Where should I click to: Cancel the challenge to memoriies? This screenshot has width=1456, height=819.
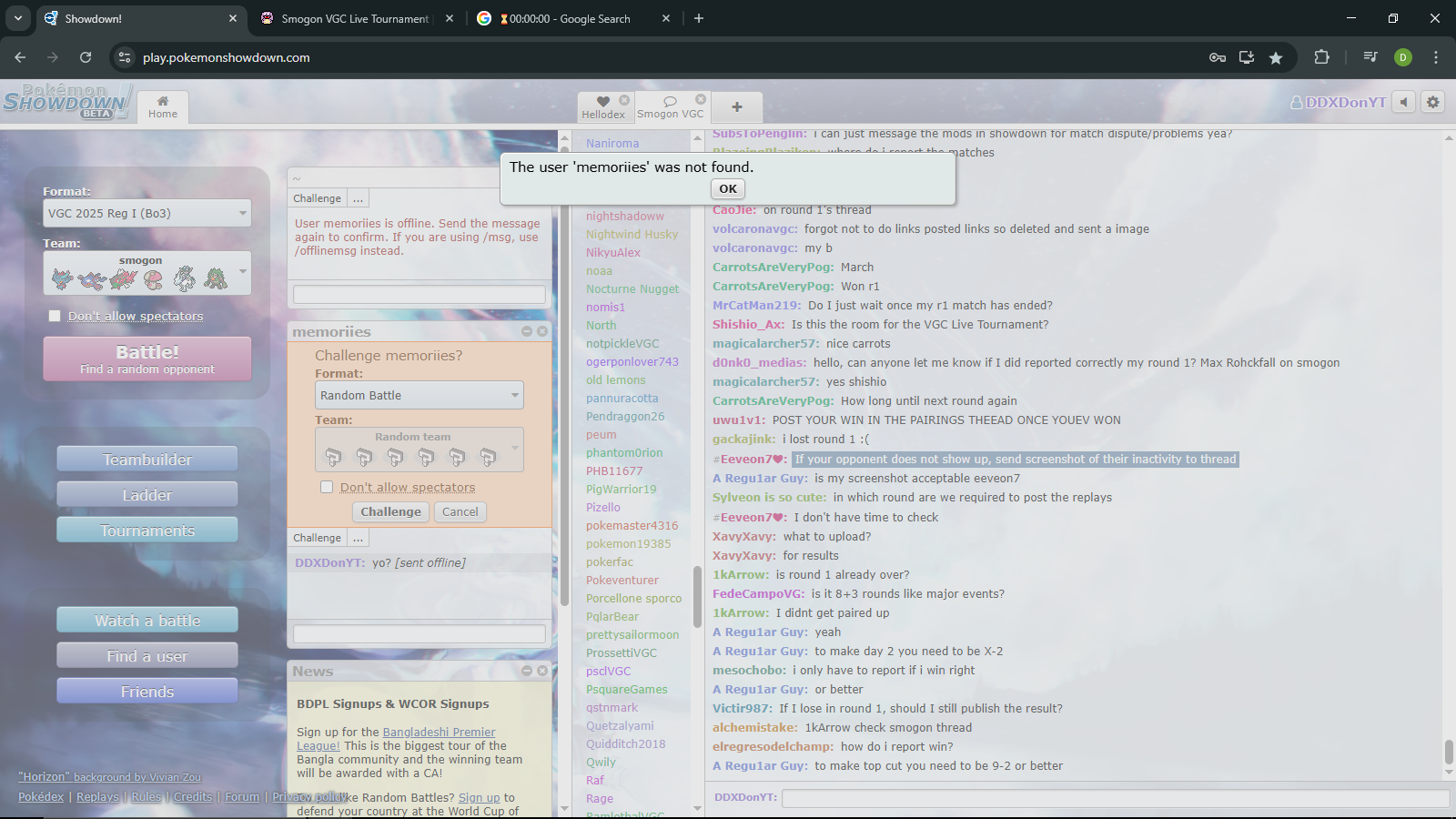click(460, 511)
